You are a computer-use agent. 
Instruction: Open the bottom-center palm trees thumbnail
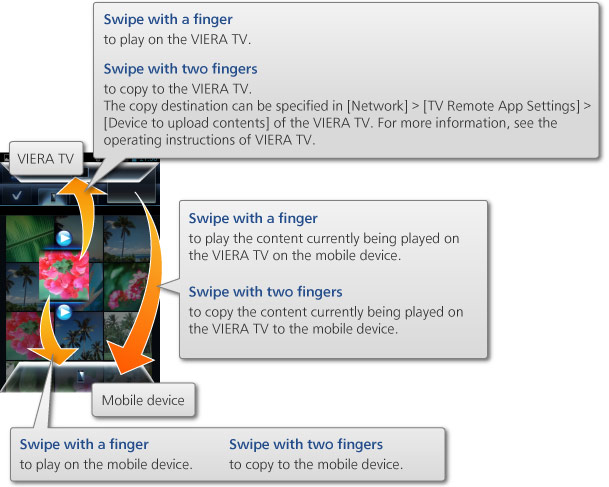[80, 336]
